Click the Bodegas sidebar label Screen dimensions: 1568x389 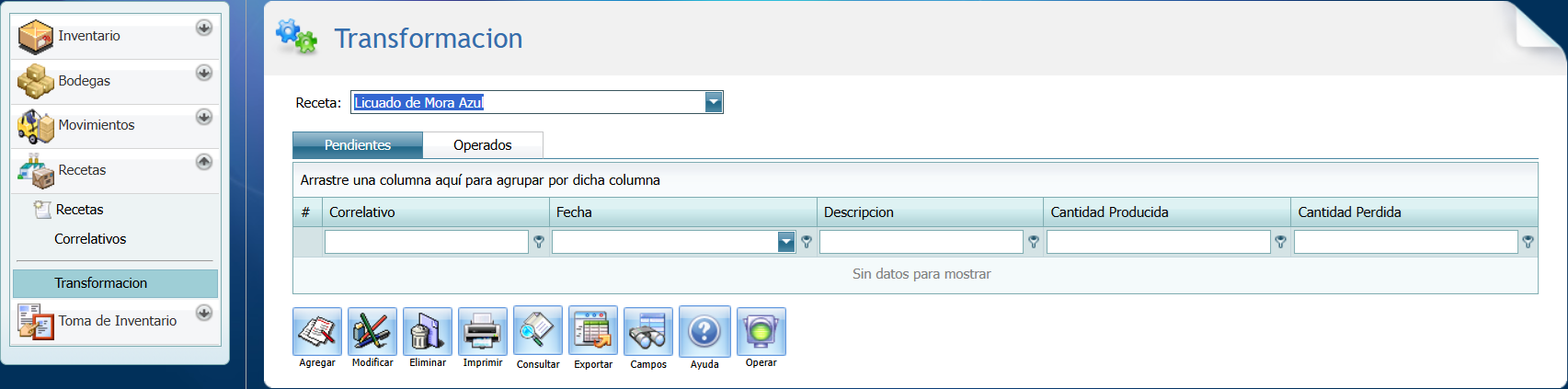tap(85, 81)
